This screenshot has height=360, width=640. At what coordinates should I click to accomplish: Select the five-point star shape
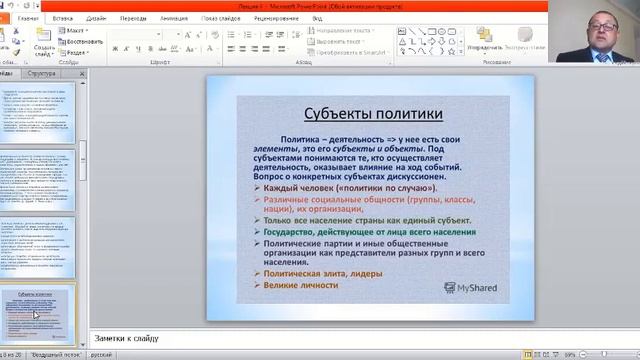[451, 52]
